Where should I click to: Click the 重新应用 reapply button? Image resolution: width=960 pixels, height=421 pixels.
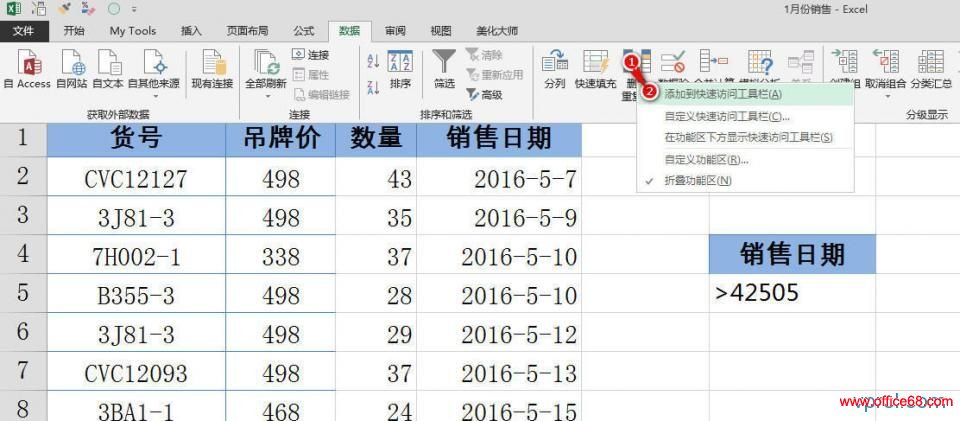tap(494, 75)
